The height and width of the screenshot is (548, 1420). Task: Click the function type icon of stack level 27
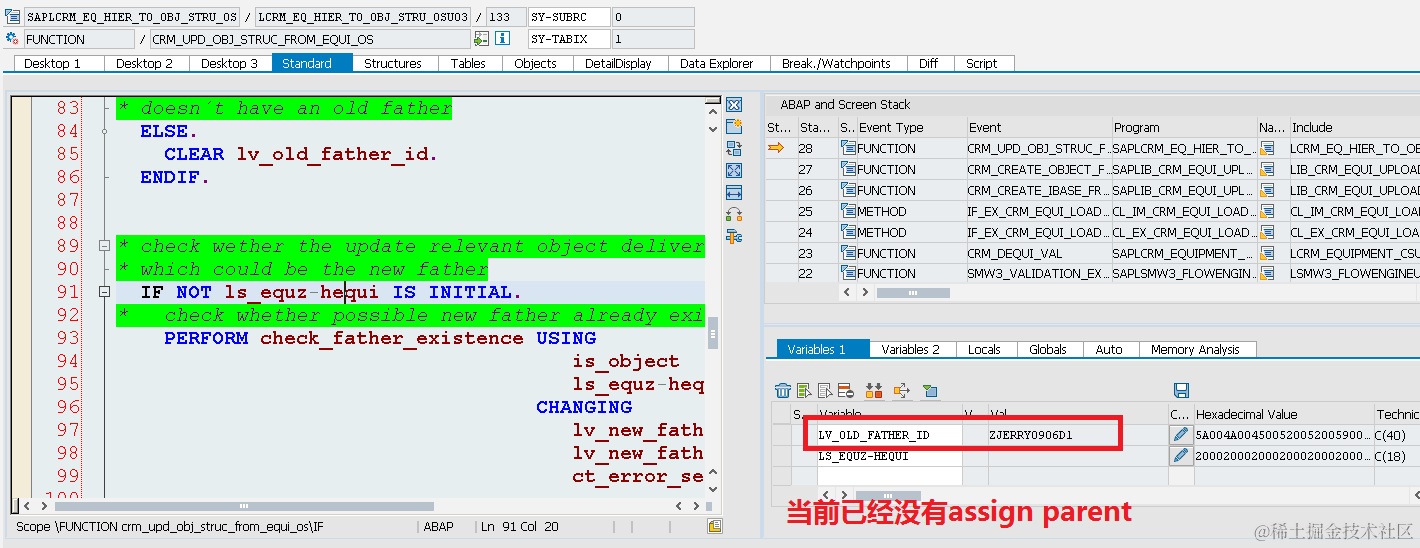848,169
